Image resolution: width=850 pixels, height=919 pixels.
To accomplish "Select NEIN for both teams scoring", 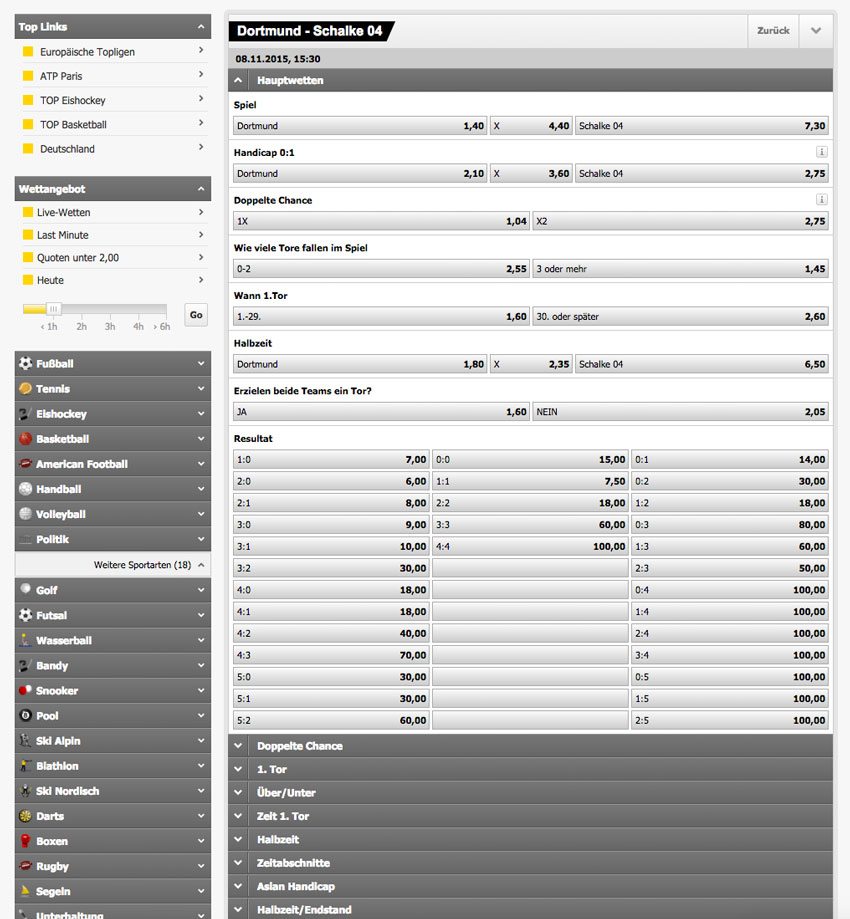I will pyautogui.click(x=681, y=411).
